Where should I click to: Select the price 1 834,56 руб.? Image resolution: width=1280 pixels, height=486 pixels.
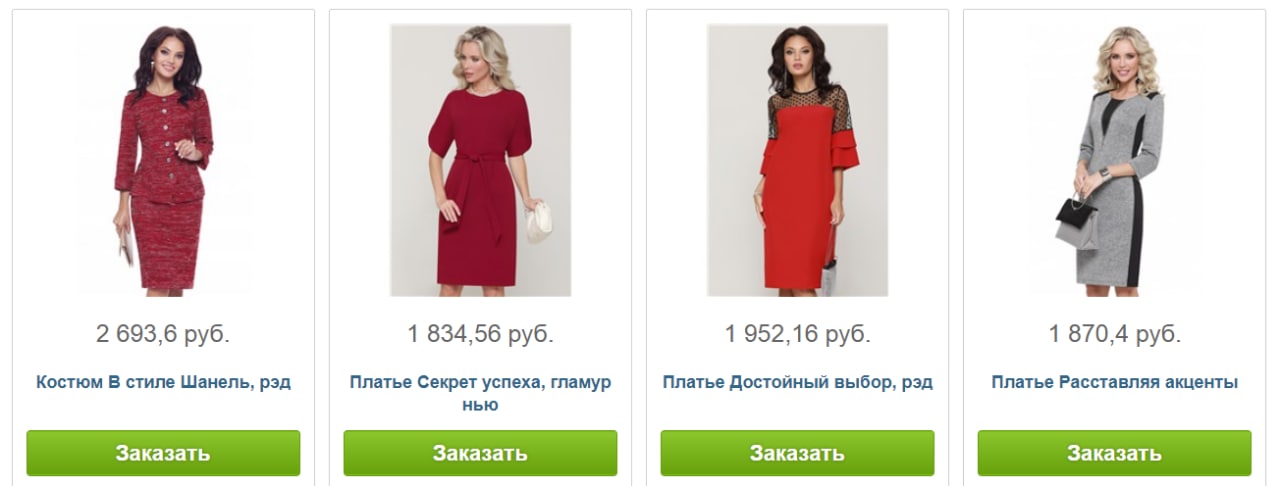pyautogui.click(x=480, y=334)
